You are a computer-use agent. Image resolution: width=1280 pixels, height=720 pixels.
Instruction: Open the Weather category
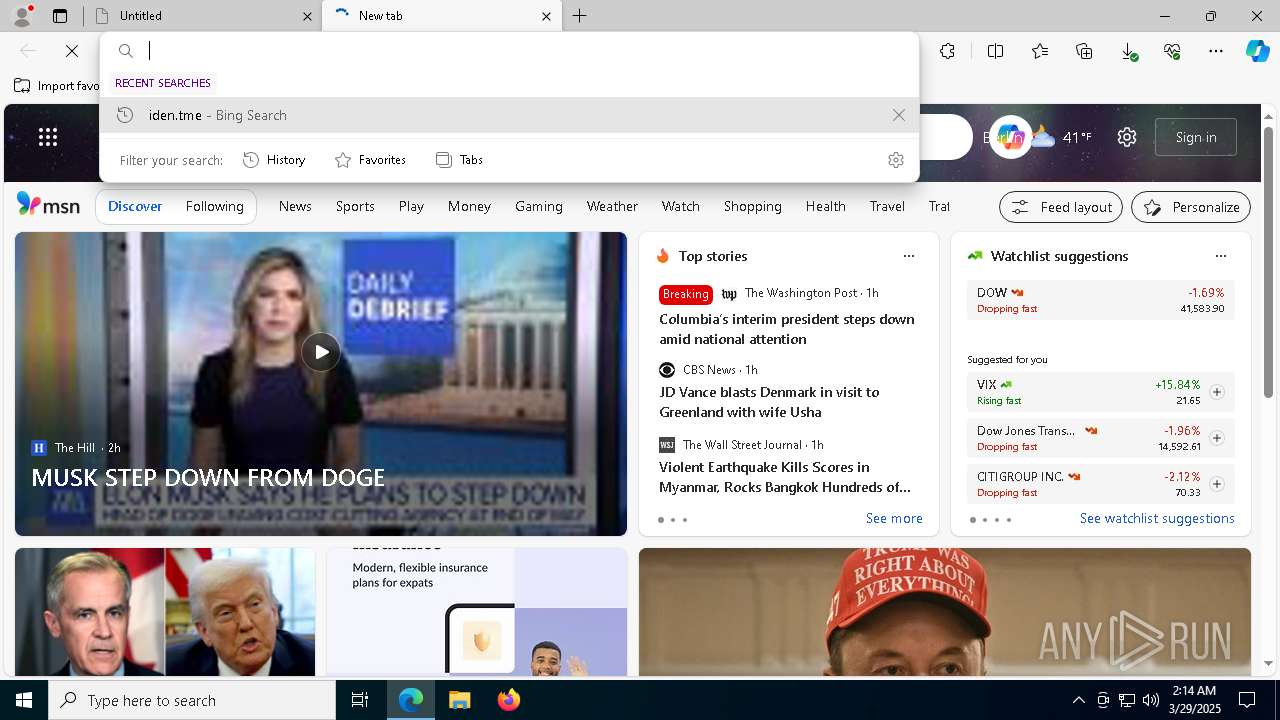point(612,206)
